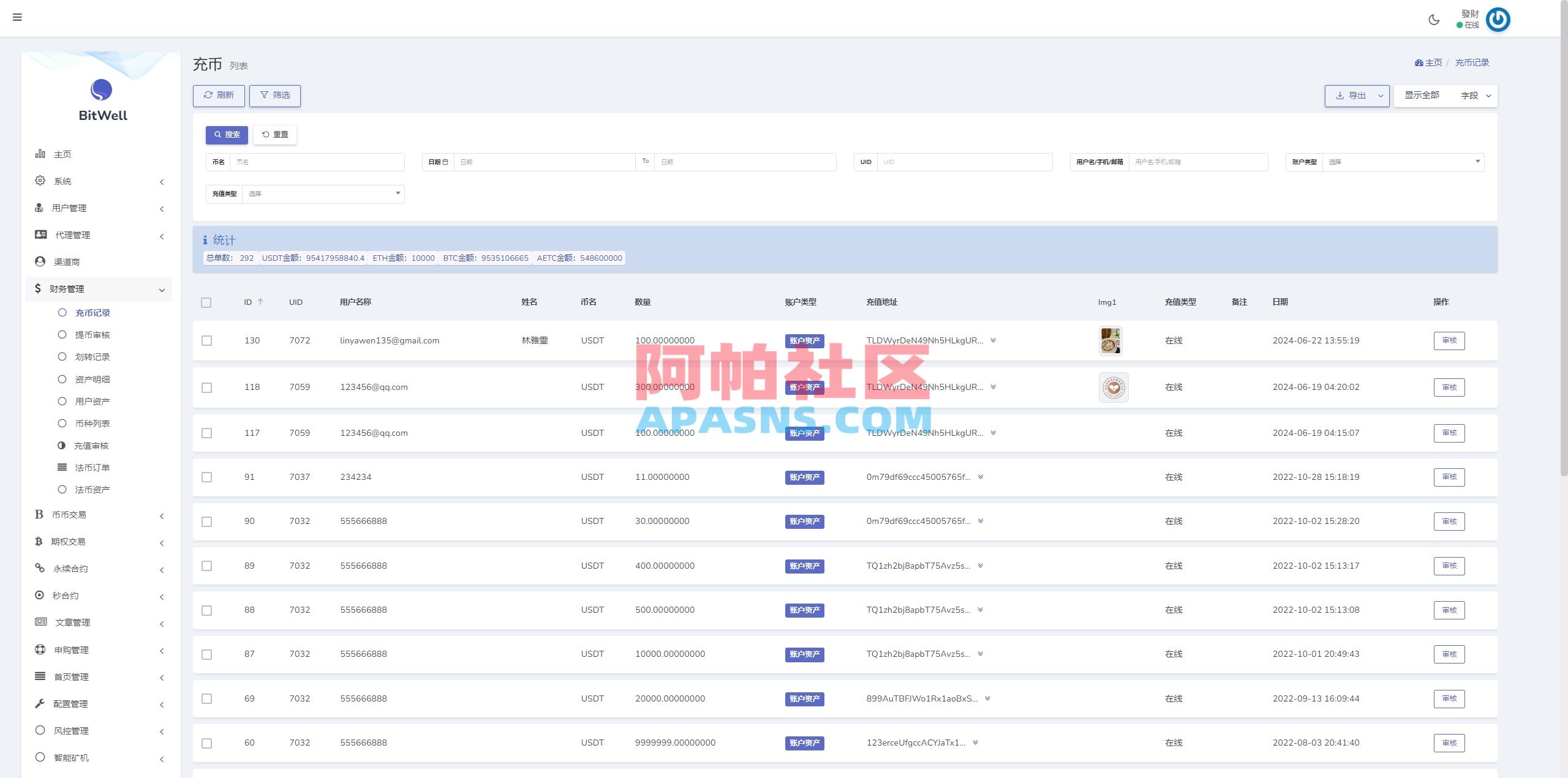Check the row checkbox for ID 130
Image resolution: width=1568 pixels, height=778 pixels.
206,341
